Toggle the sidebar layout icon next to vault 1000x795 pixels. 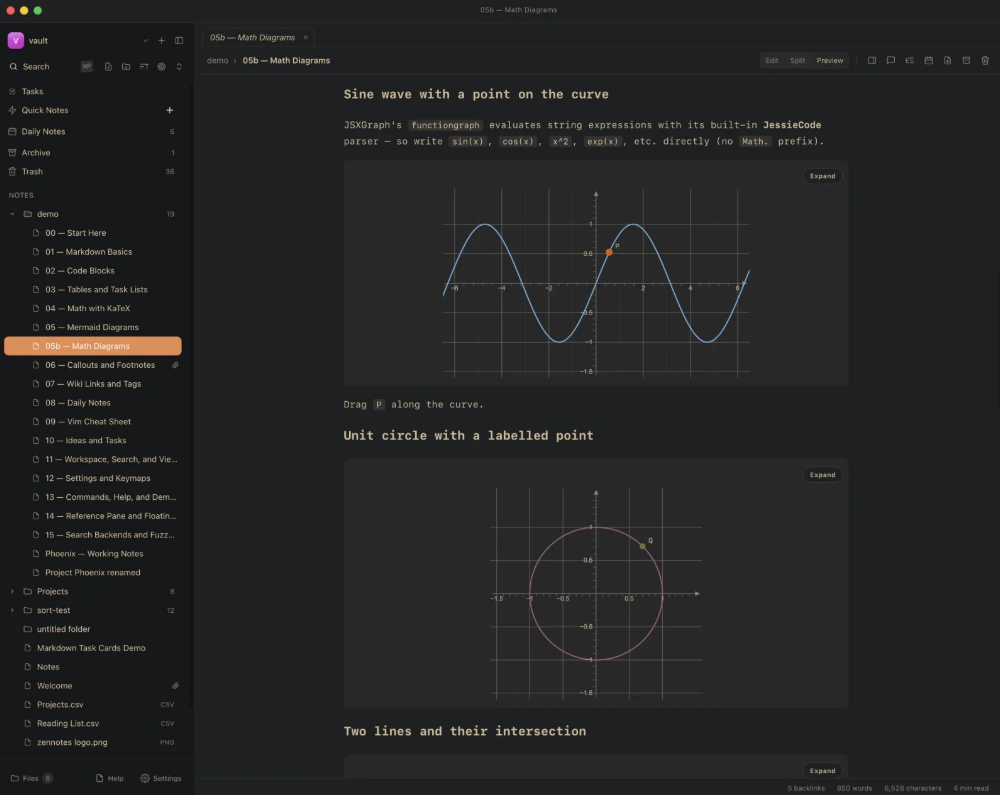pyautogui.click(x=179, y=41)
